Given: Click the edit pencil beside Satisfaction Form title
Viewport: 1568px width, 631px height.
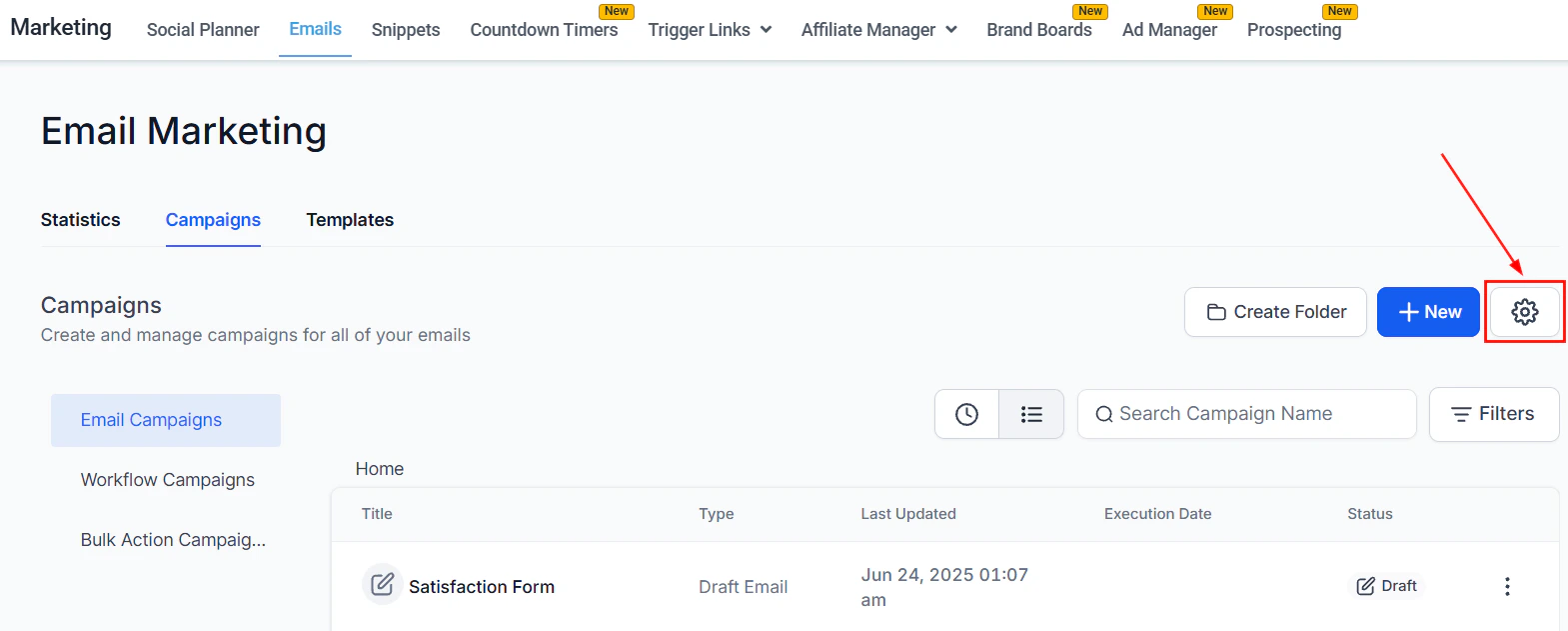Looking at the screenshot, I should [x=382, y=584].
